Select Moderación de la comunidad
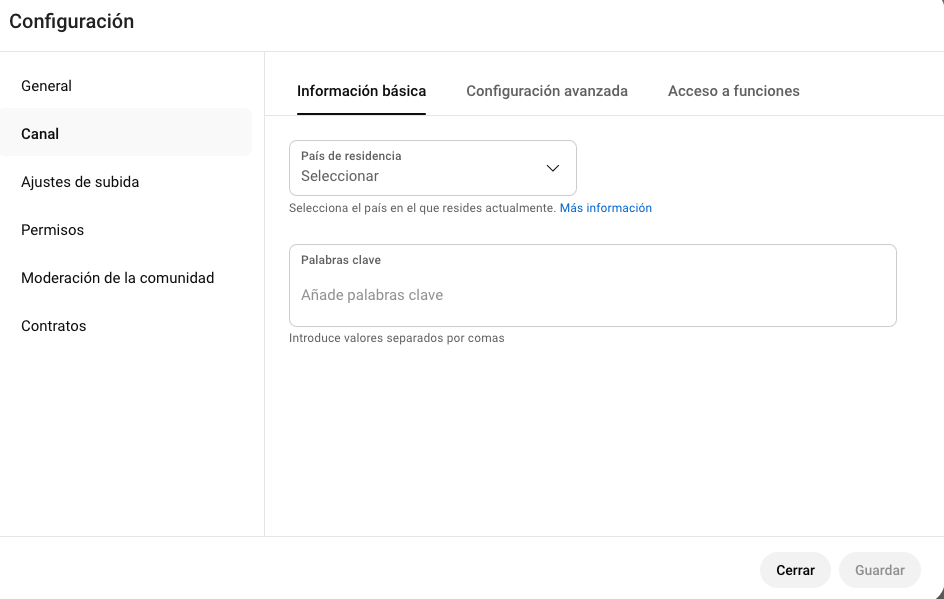944x599 pixels. click(x=117, y=277)
